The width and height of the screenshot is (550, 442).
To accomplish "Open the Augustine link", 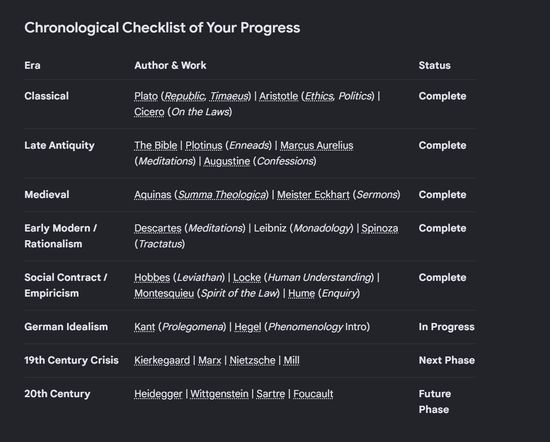I will 227,161.
